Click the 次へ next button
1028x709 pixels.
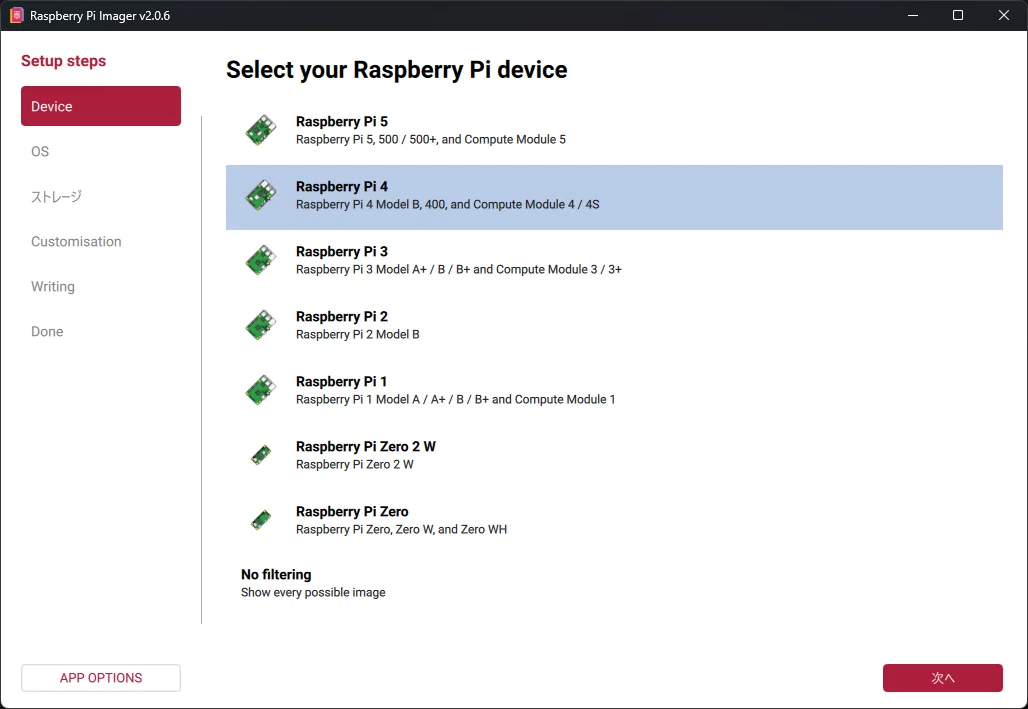[x=942, y=678]
